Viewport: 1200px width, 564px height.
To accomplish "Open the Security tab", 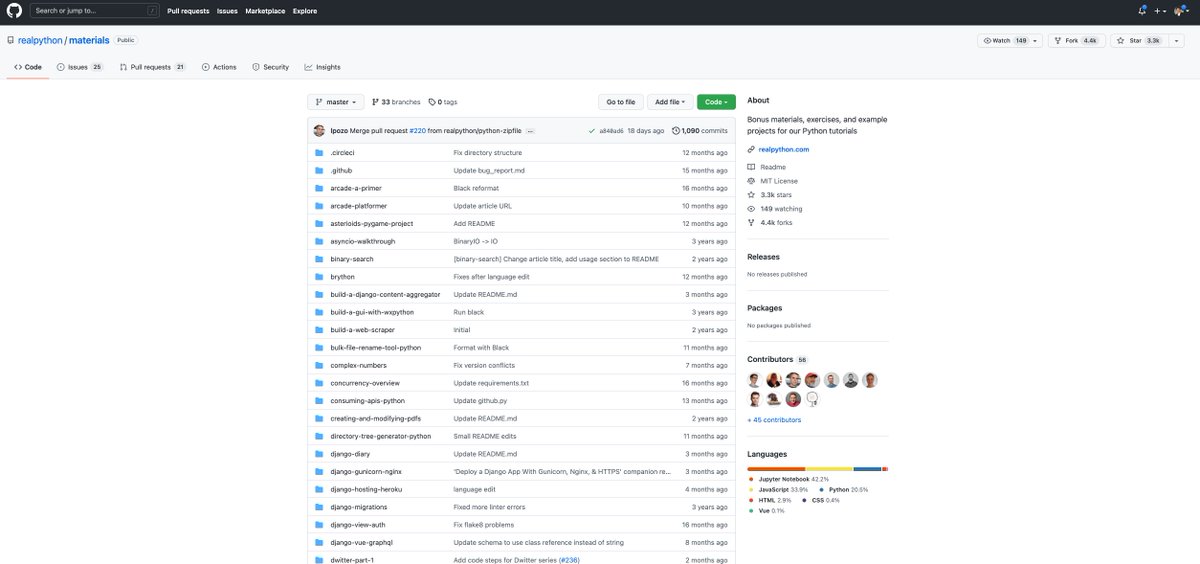I will (270, 67).
